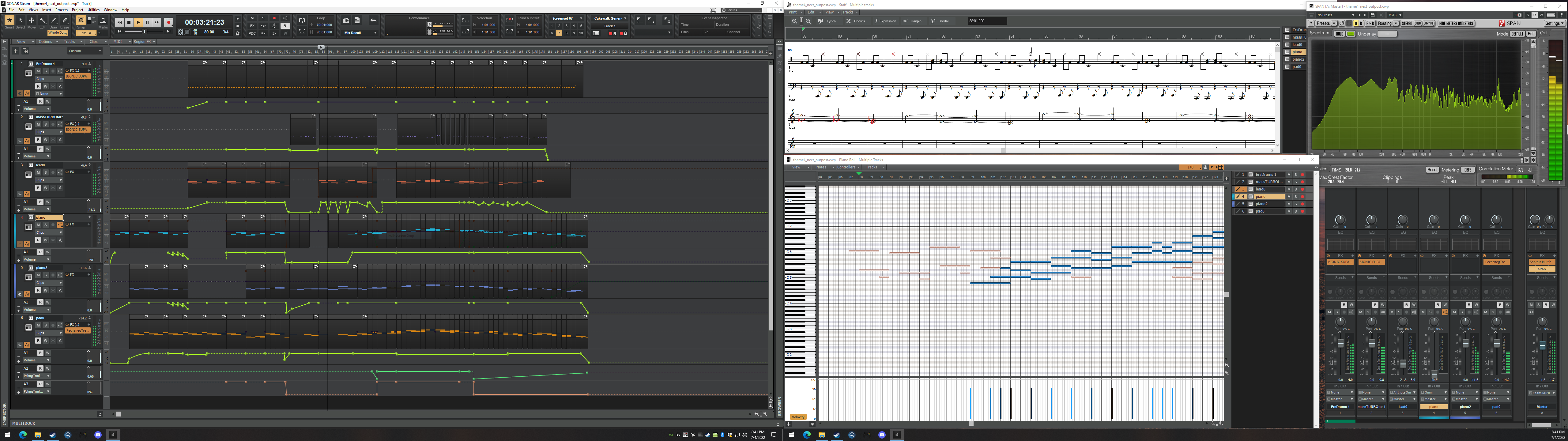1568x441 pixels.
Task: Open the Cakewalk Generic dropdown
Action: 610,18
